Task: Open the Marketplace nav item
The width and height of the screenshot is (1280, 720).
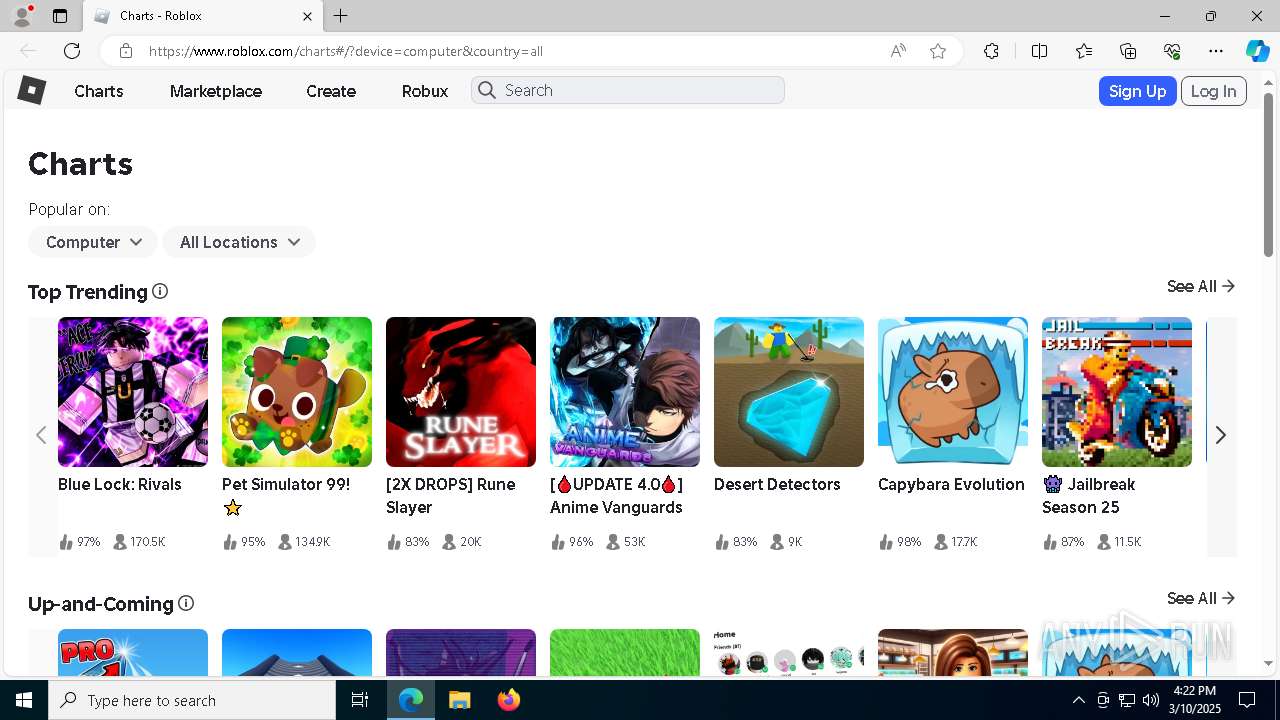Action: coord(216,91)
